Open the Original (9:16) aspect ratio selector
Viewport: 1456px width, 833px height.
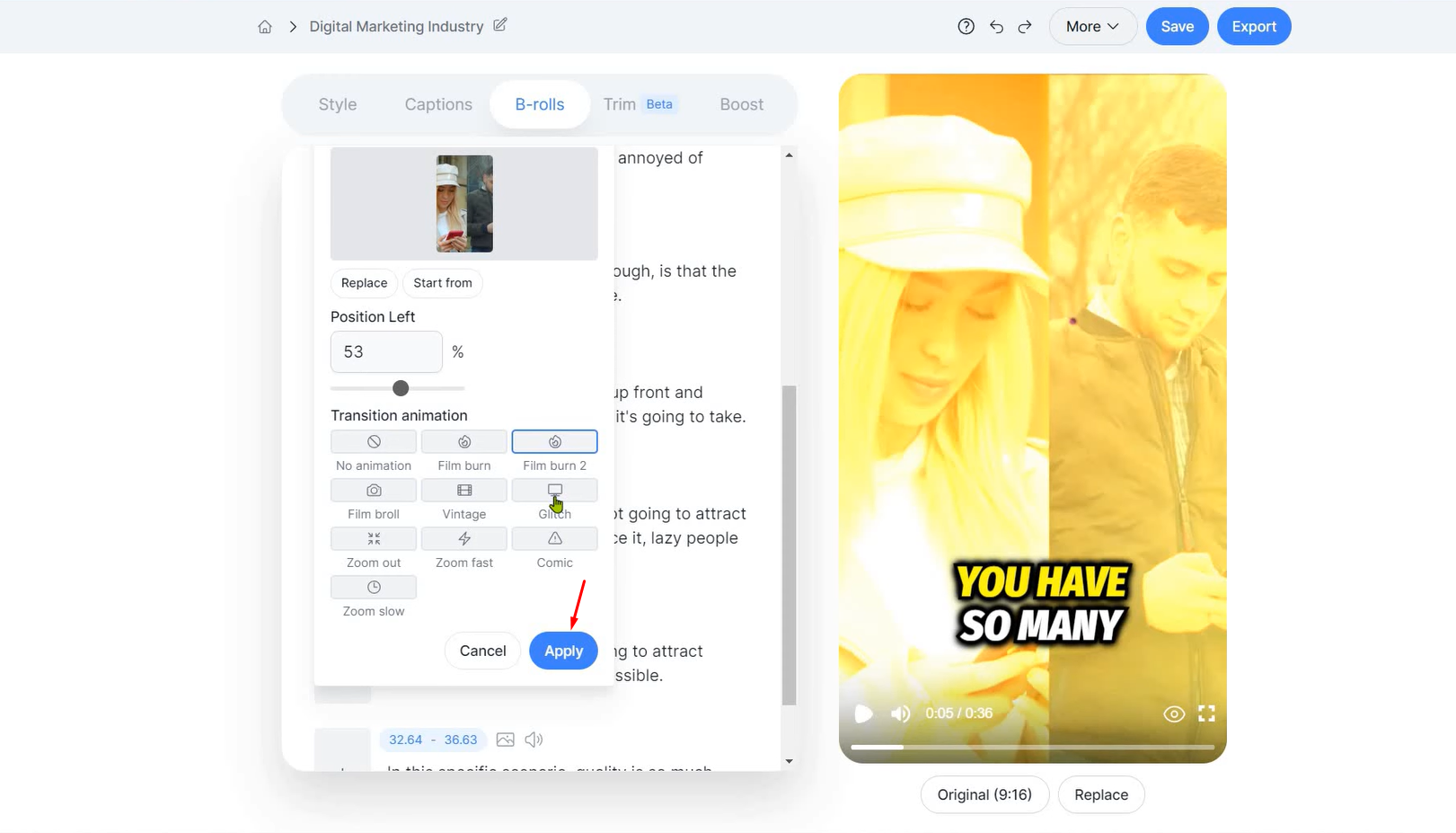point(984,794)
